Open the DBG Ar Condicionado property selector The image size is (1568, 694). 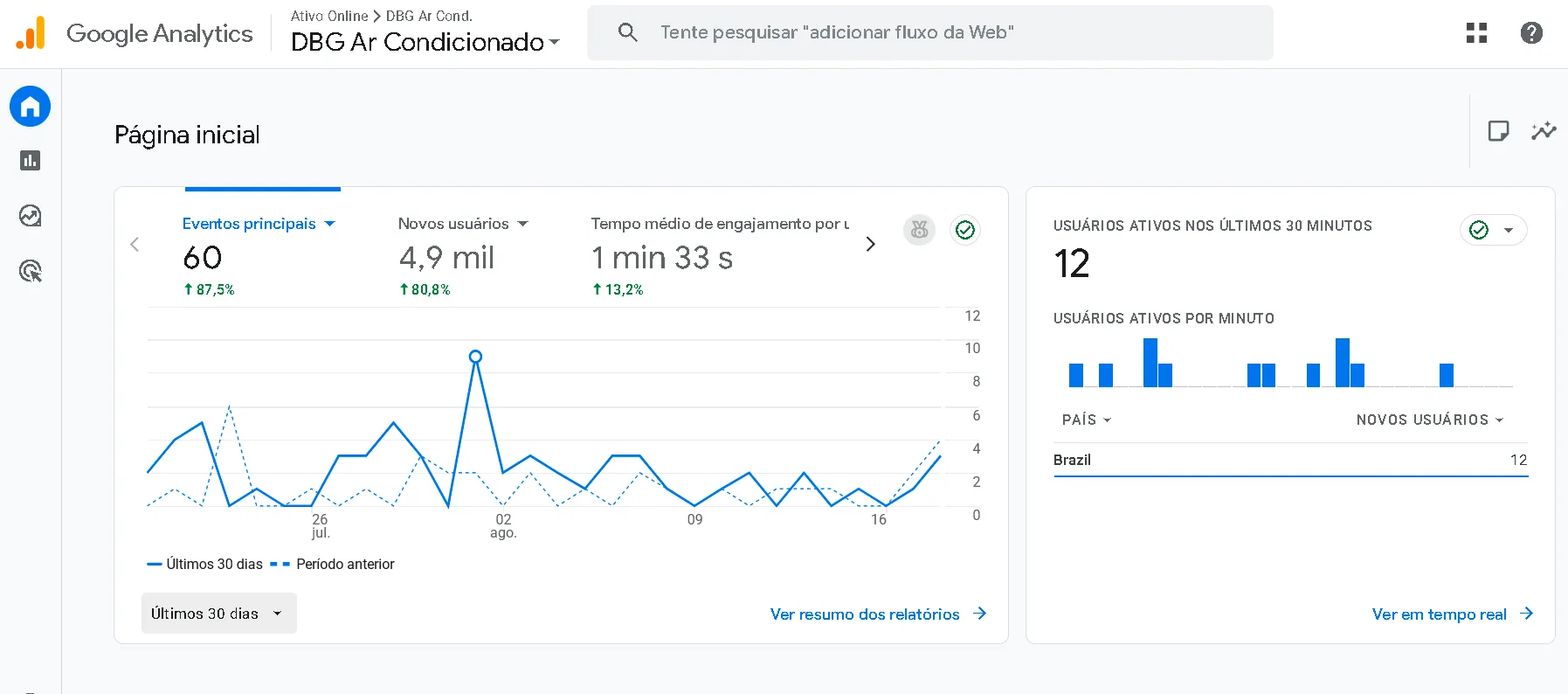pyautogui.click(x=425, y=42)
